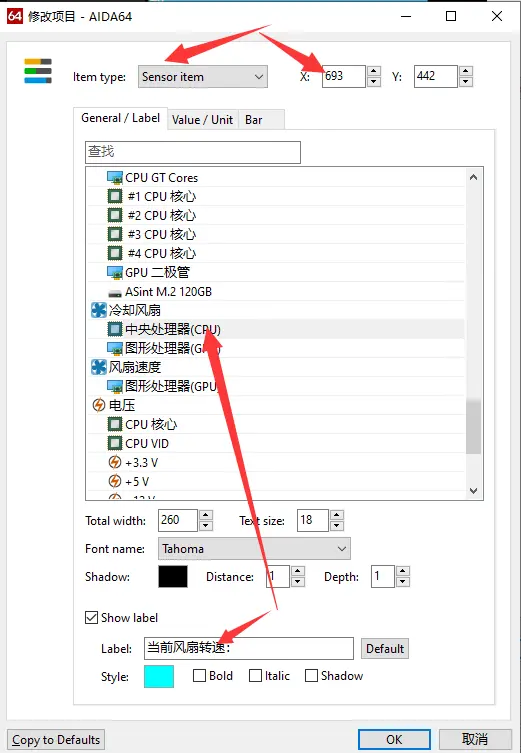Viewport: 521px width, 753px height.
Task: Click the 电压 lightning bolt icon
Action: 98,405
